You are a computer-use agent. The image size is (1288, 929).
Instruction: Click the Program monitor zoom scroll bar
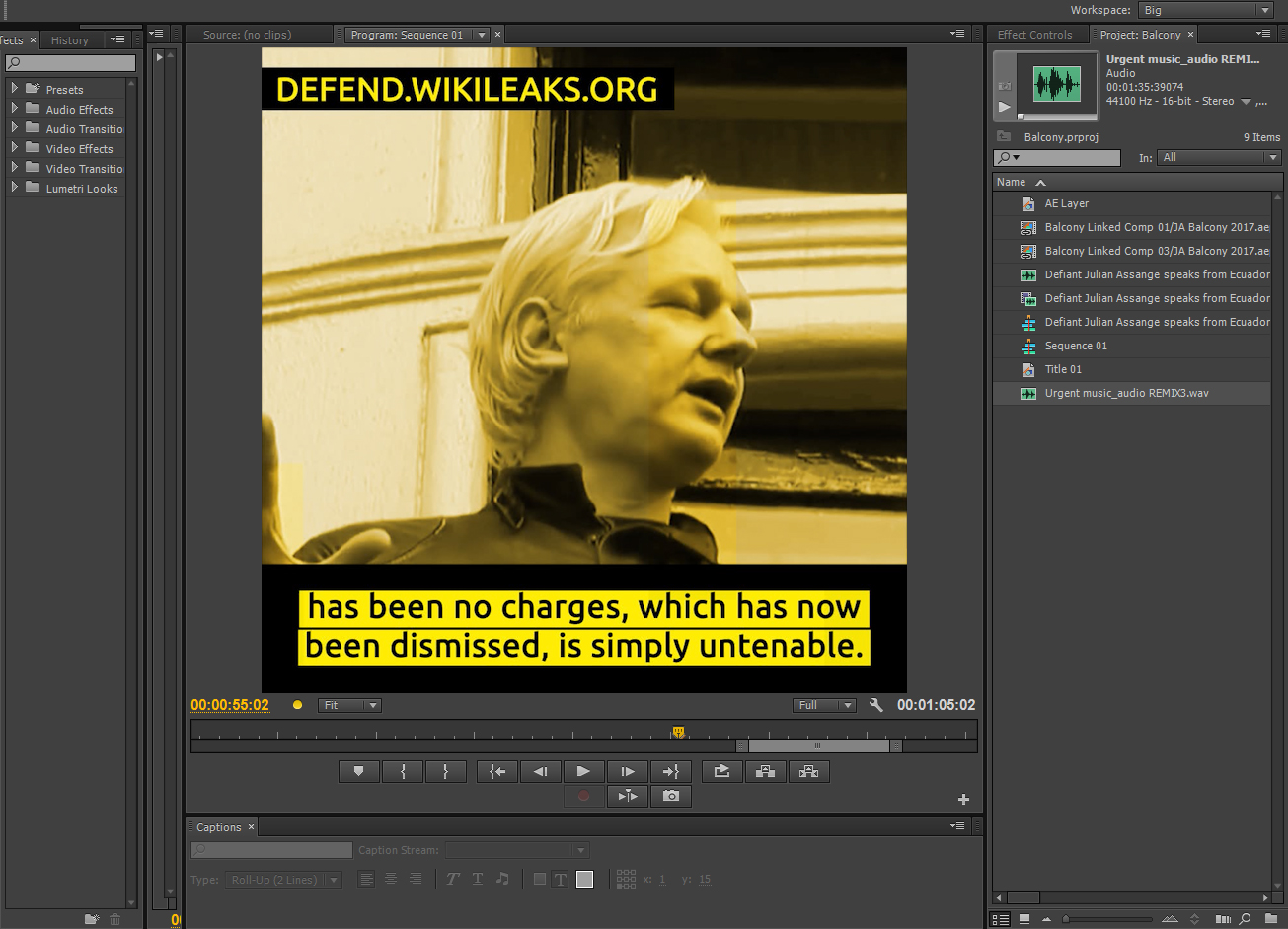click(x=818, y=746)
